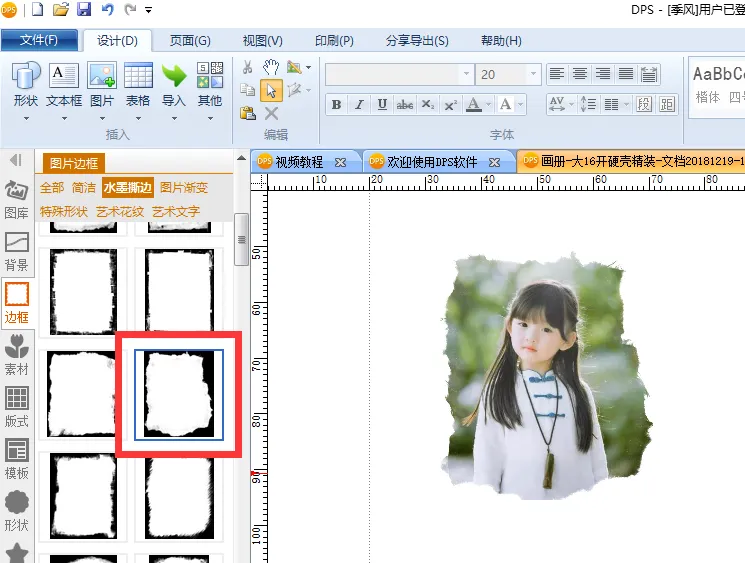745x563 pixels.
Task: Click the 导入 import arrow icon
Action: click(173, 75)
